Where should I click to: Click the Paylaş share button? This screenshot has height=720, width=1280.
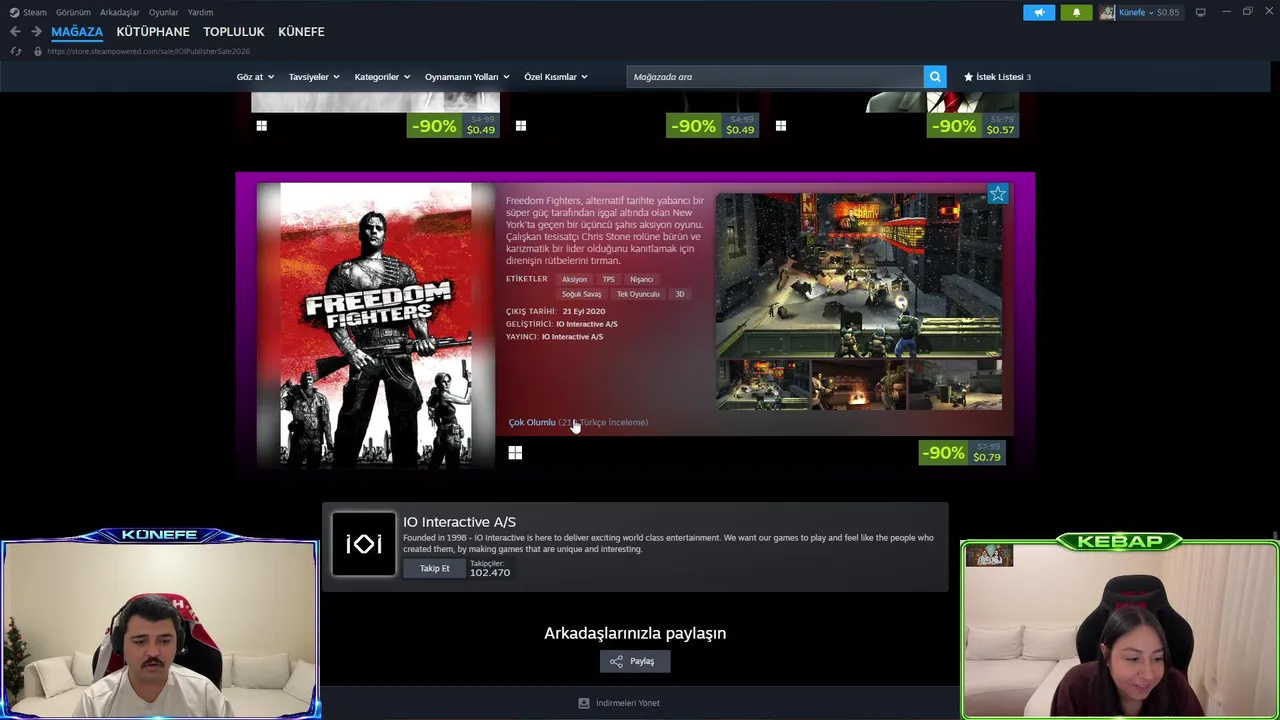pyautogui.click(x=634, y=661)
